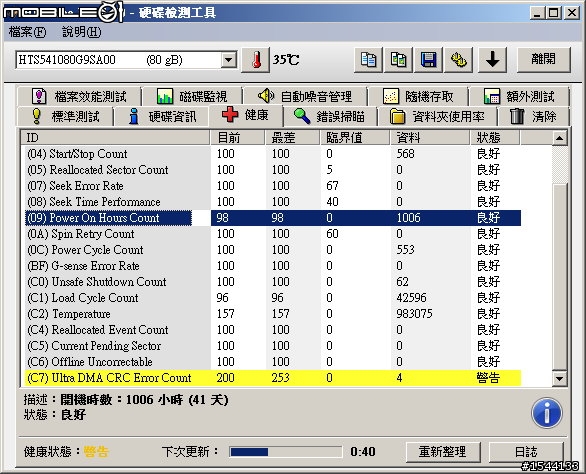Screen dimensions: 586x474
Task: Click the orange 警告 health status text
Action: tap(96, 452)
